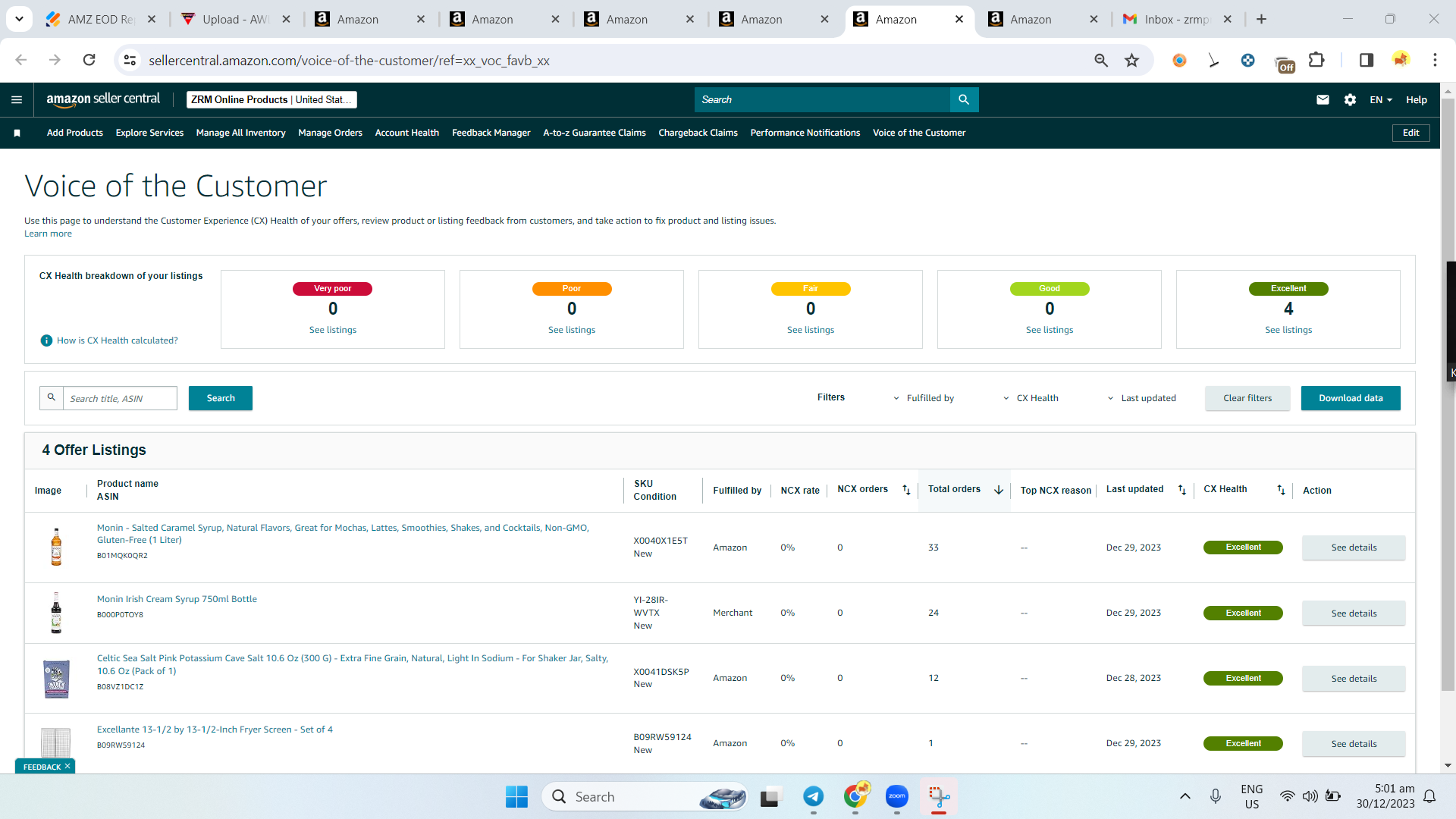
Task: Click the CX Health info icon
Action: pos(46,340)
